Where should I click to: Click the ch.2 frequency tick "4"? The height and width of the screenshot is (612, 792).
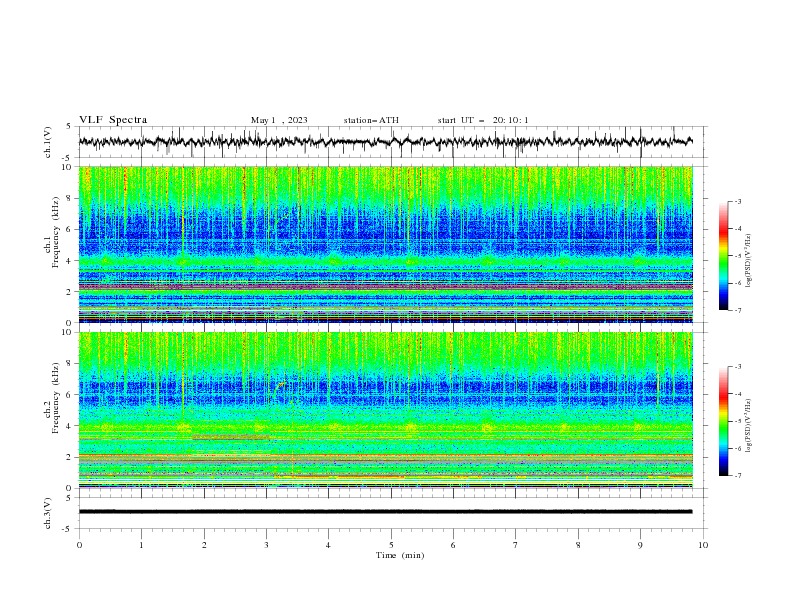pos(70,426)
